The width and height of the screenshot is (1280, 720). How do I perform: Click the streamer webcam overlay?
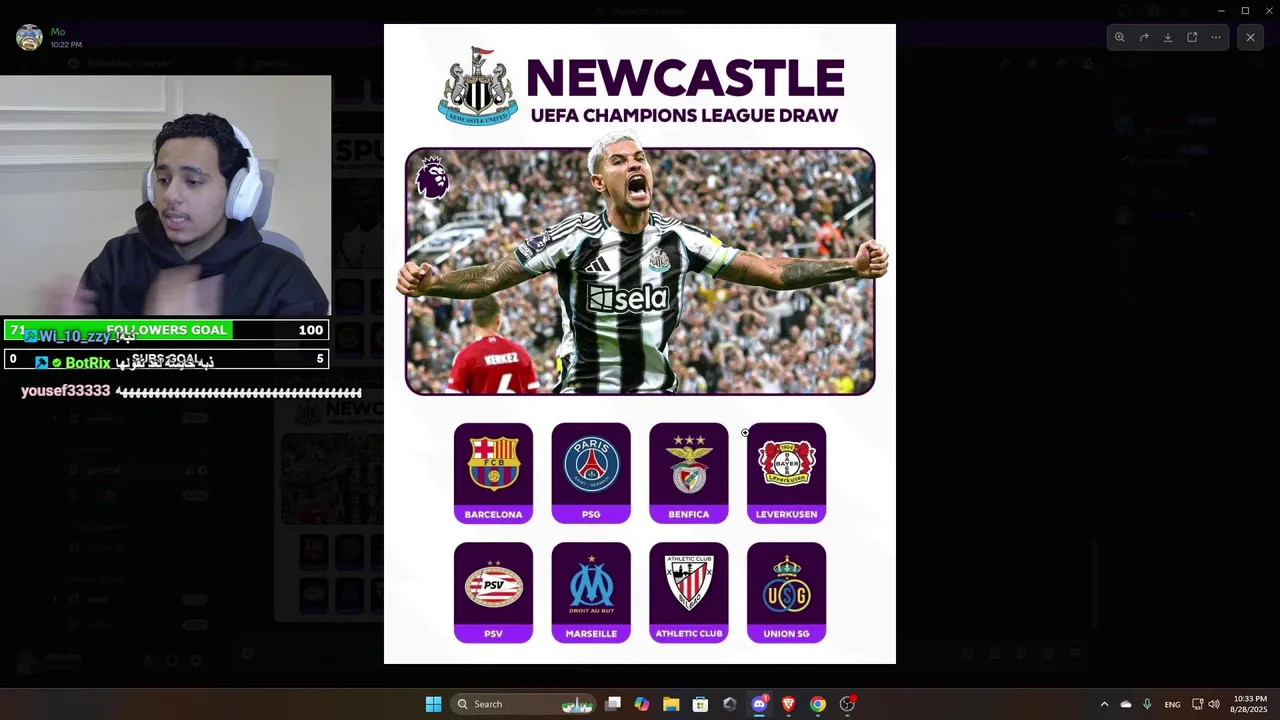(165, 197)
